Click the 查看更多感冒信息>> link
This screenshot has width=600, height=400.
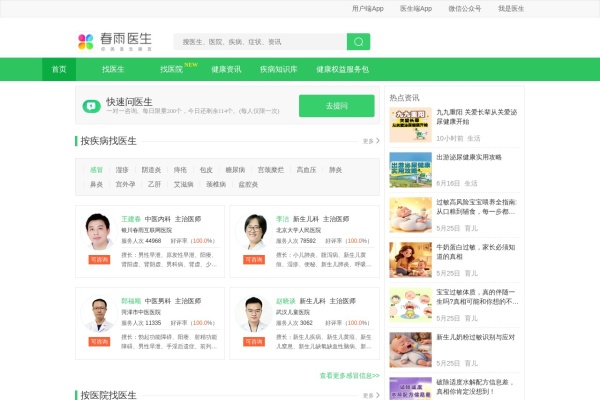click(x=350, y=376)
